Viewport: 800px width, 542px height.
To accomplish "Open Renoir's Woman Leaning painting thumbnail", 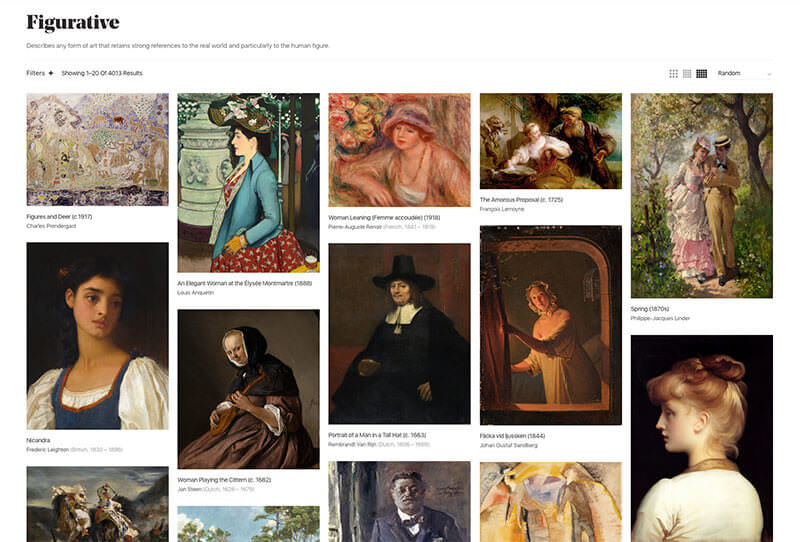I will (x=399, y=150).
